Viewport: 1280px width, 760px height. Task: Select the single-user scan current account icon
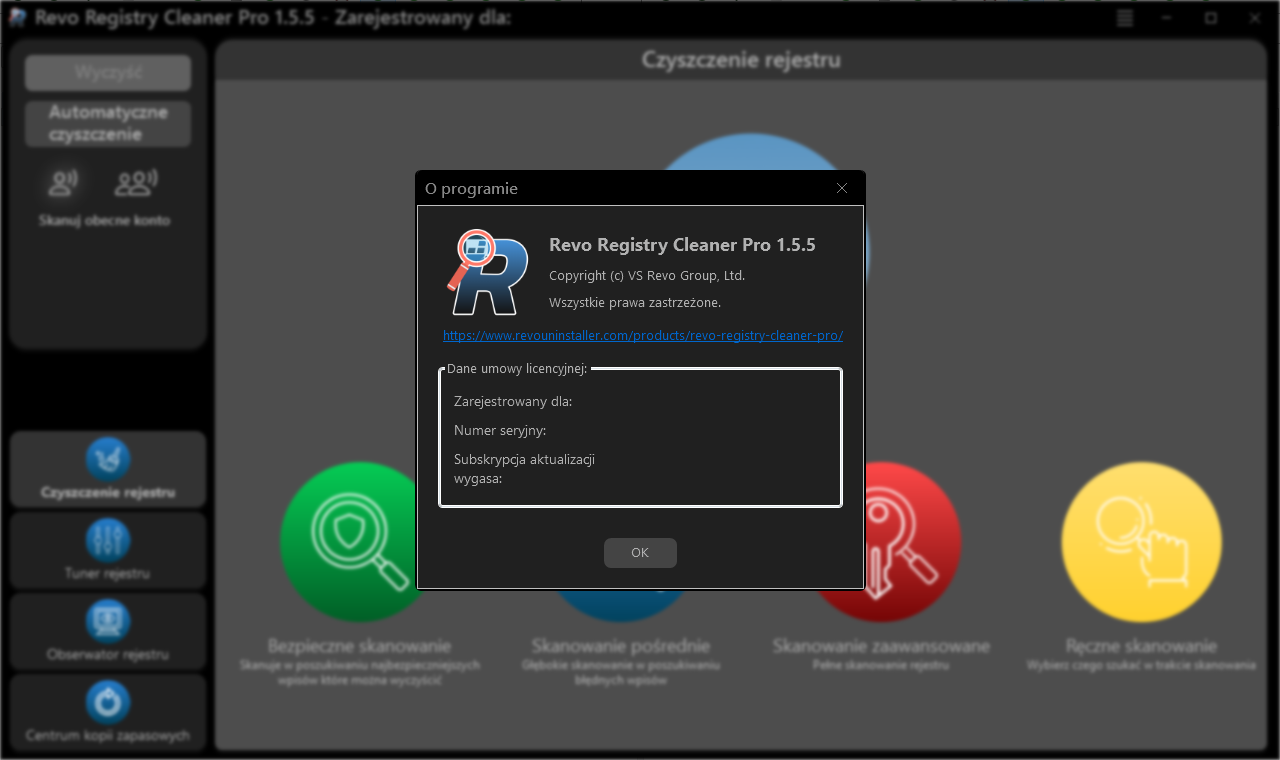coord(64,183)
